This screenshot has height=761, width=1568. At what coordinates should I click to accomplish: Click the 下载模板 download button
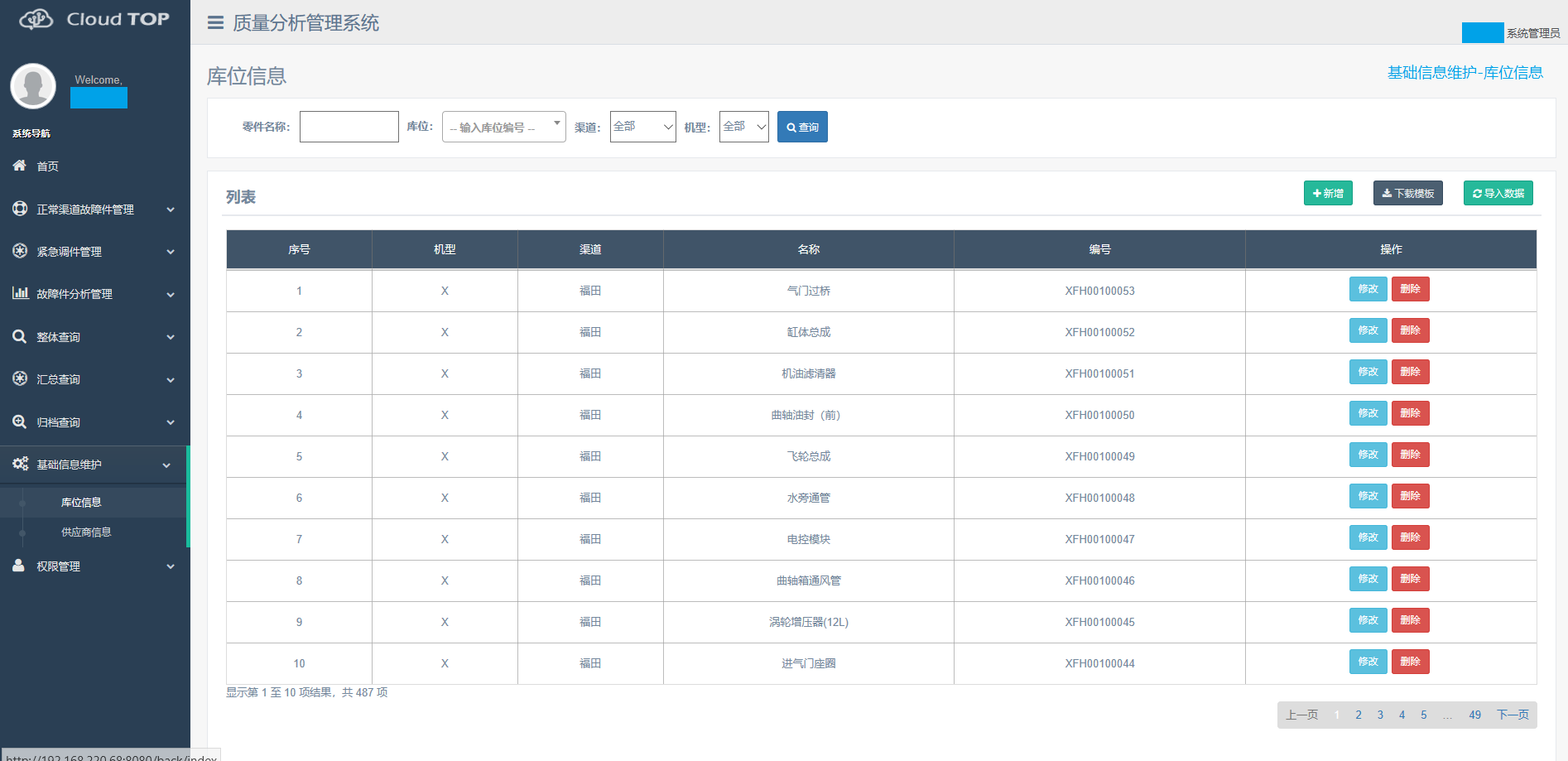tap(1408, 193)
